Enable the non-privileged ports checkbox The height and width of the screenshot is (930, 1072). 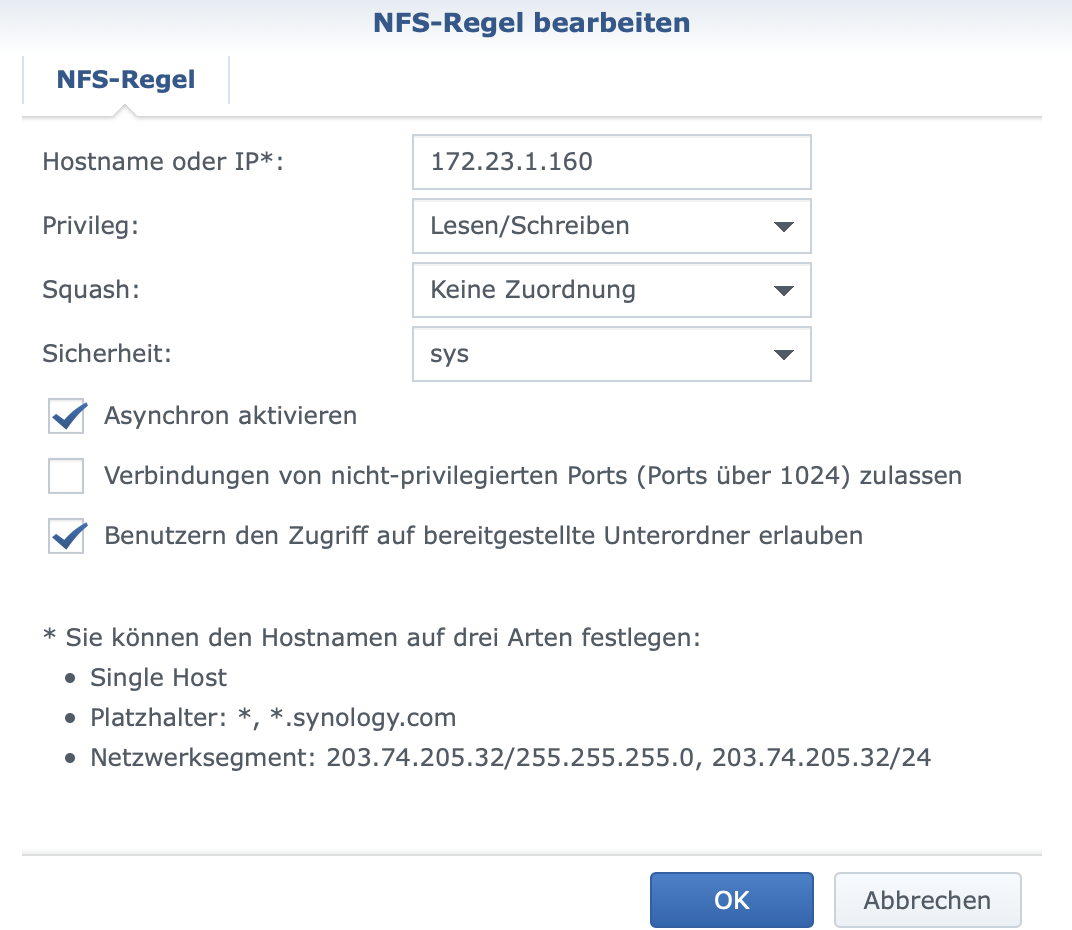pos(67,477)
